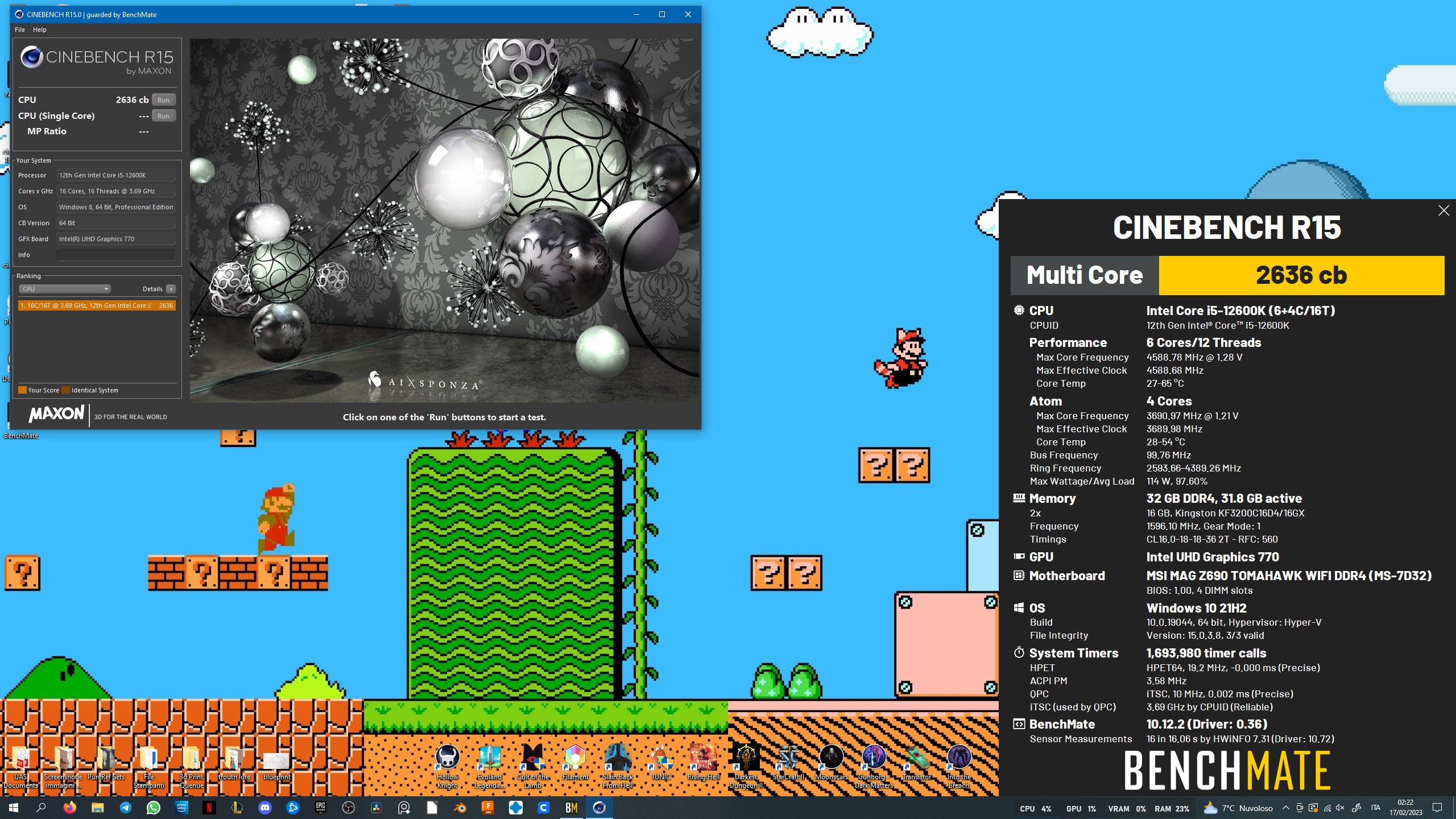Image resolution: width=1456 pixels, height=819 pixels.
Task: Launch League of Legends from the taskbar
Action: (x=237, y=808)
